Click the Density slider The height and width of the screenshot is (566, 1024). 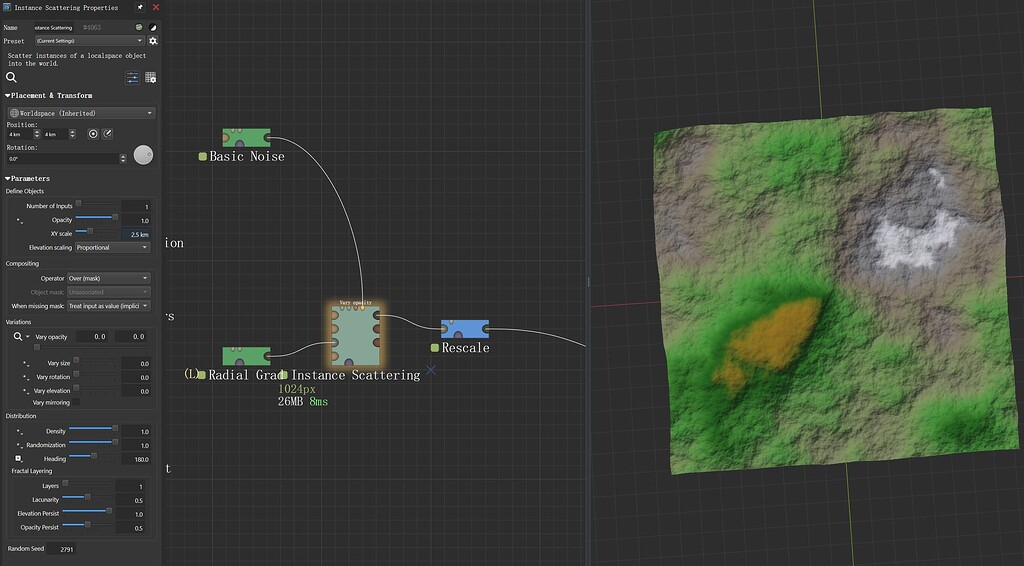click(x=92, y=430)
